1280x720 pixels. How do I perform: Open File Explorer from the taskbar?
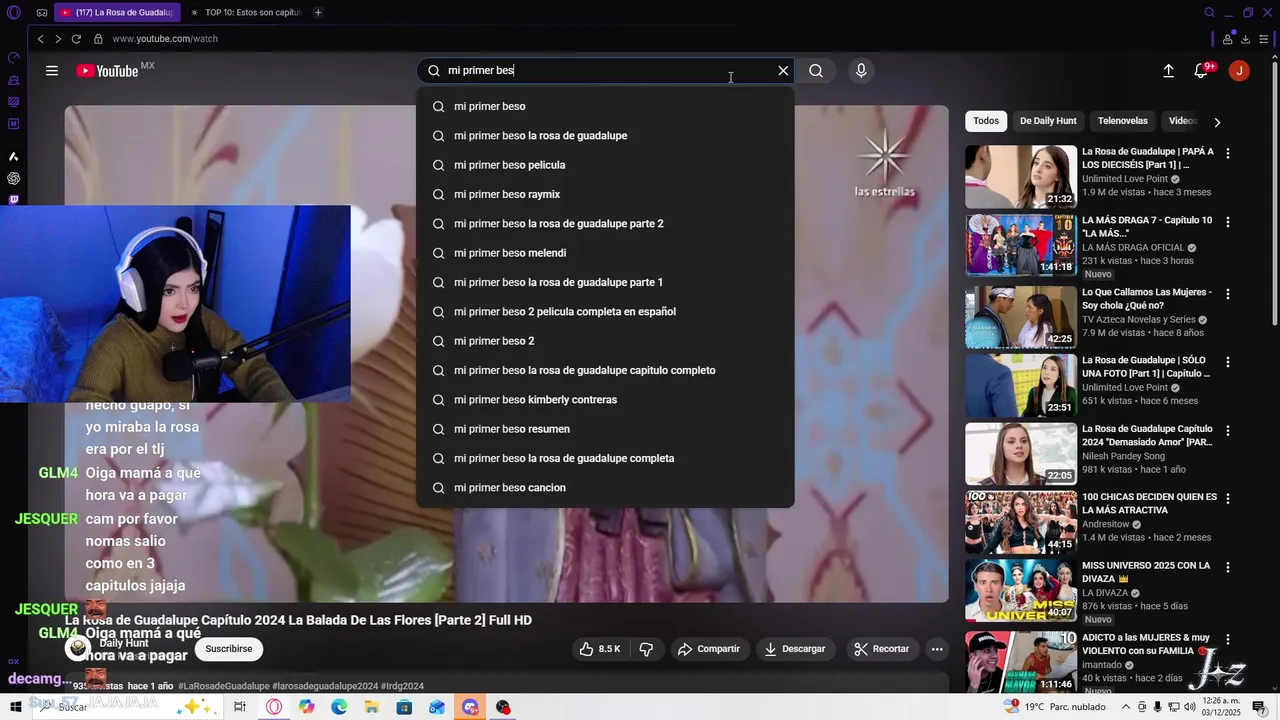click(x=371, y=707)
